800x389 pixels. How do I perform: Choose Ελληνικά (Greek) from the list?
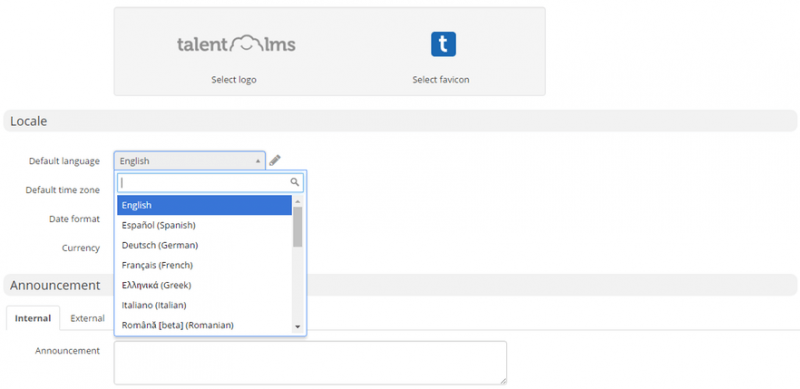[205, 285]
